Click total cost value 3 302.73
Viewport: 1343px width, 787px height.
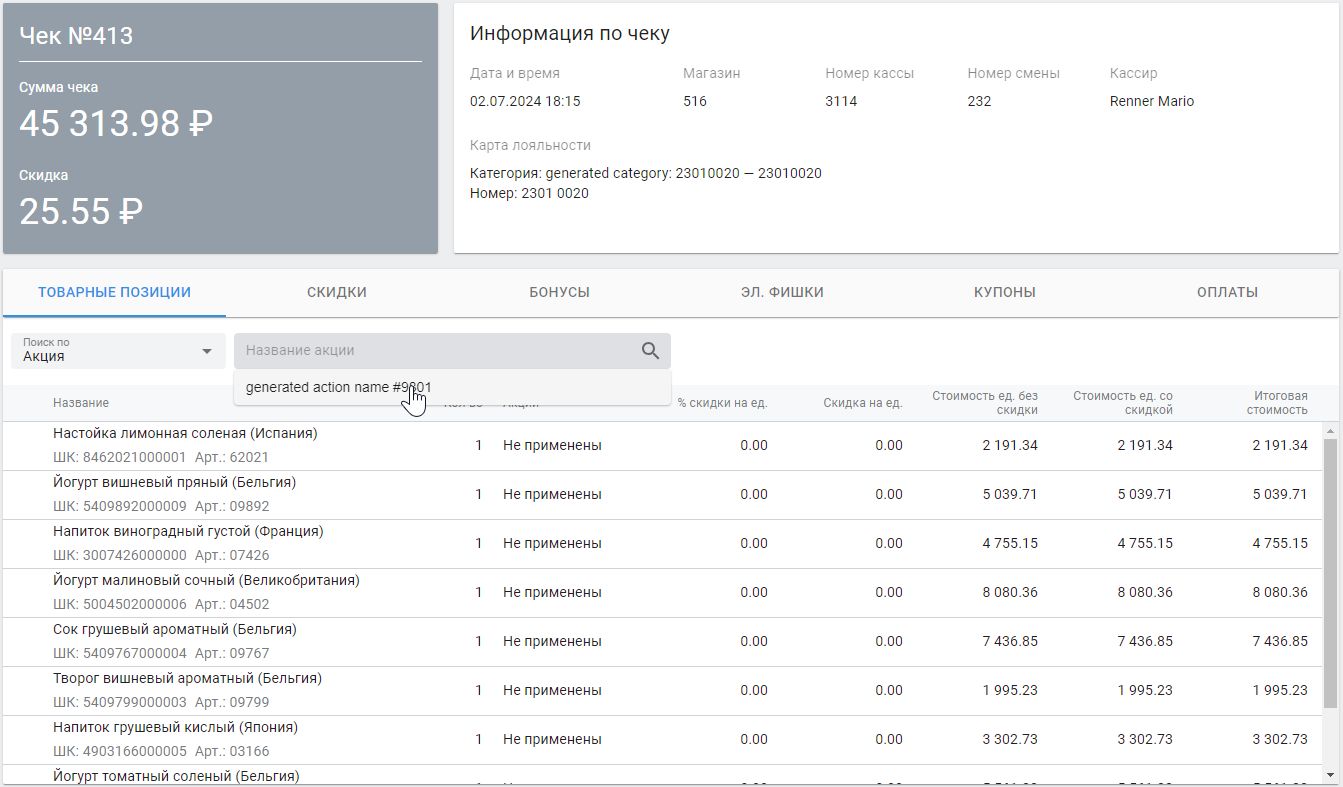coord(1280,739)
